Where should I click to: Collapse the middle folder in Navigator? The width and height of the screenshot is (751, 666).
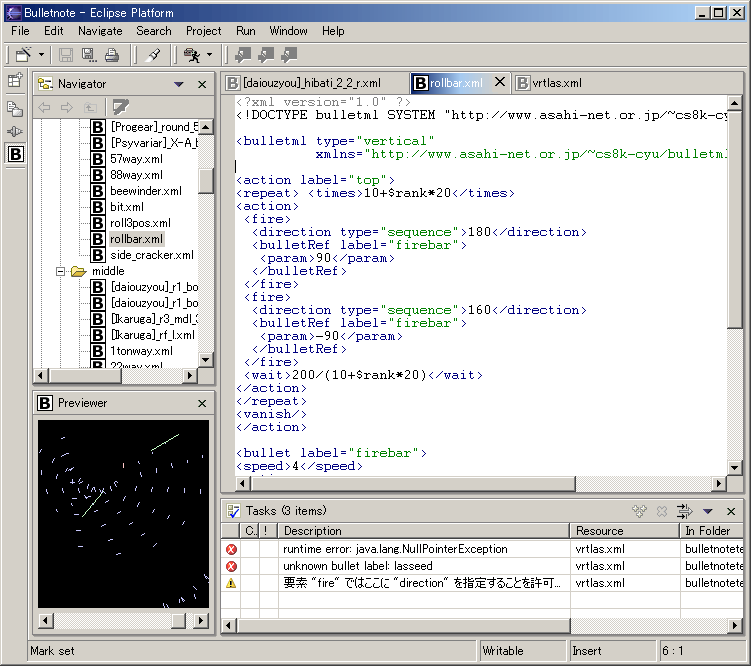pyautogui.click(x=61, y=271)
